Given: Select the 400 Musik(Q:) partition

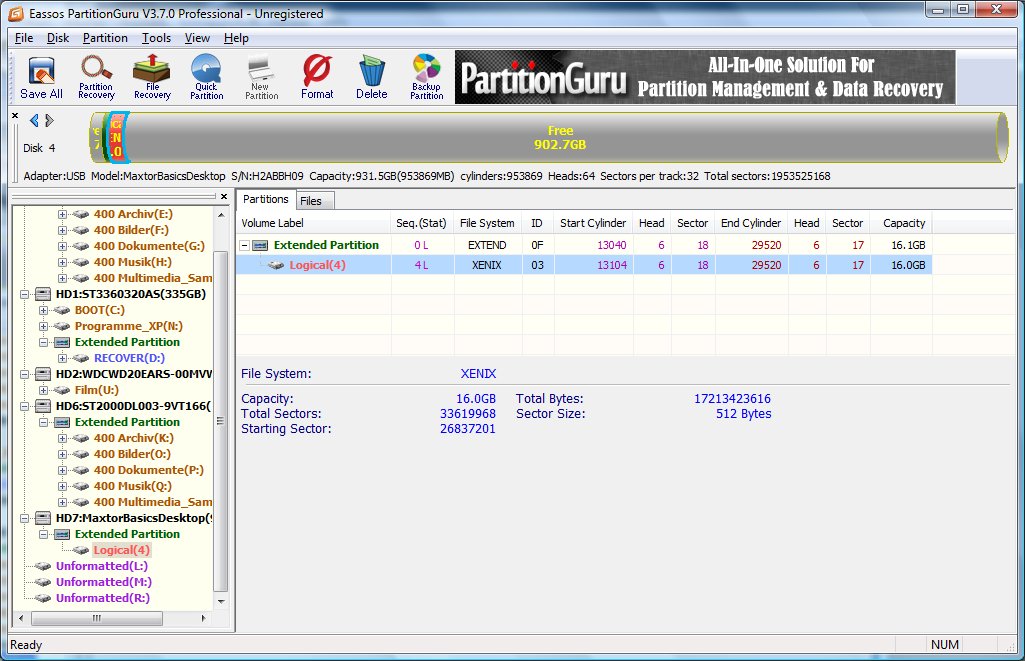Looking at the screenshot, I should 133,486.
